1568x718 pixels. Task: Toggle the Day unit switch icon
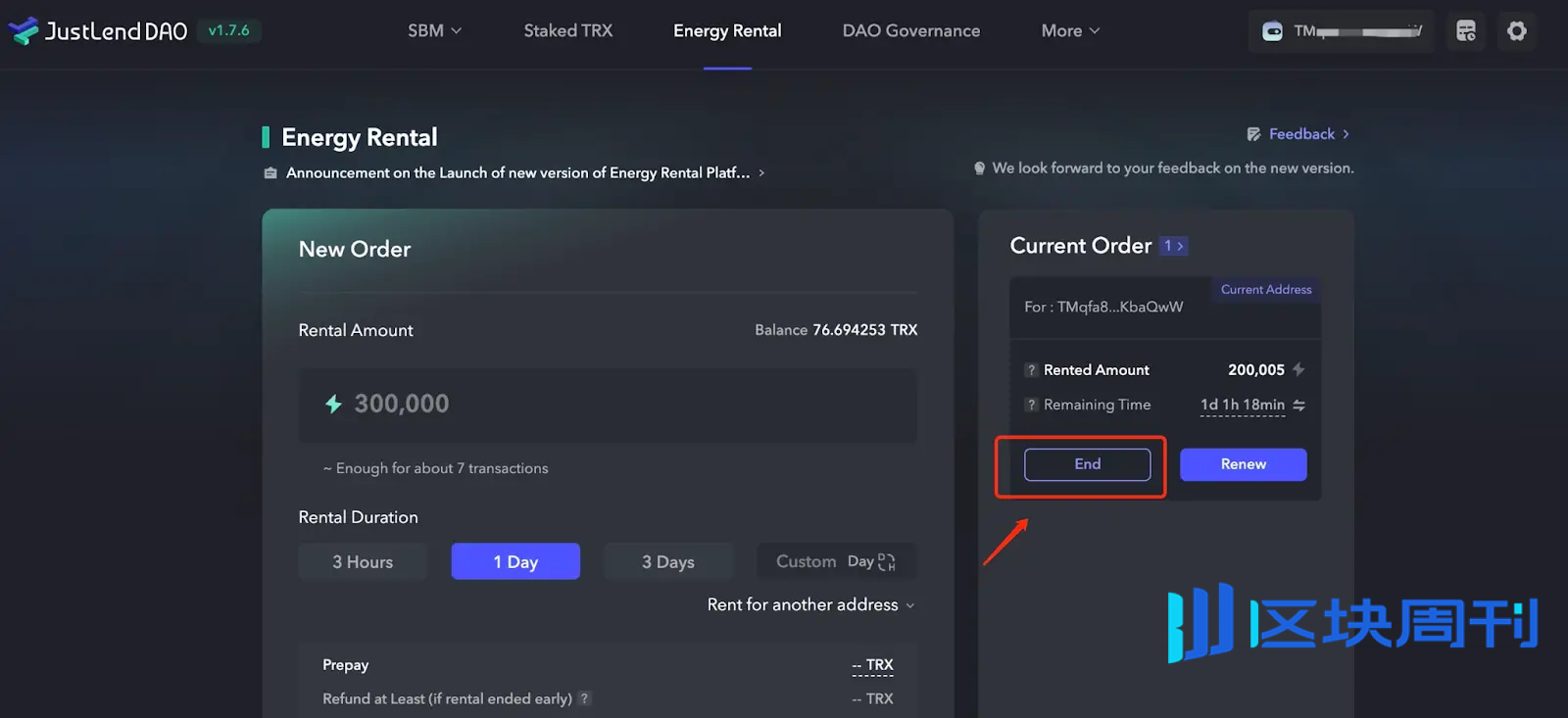coord(886,561)
